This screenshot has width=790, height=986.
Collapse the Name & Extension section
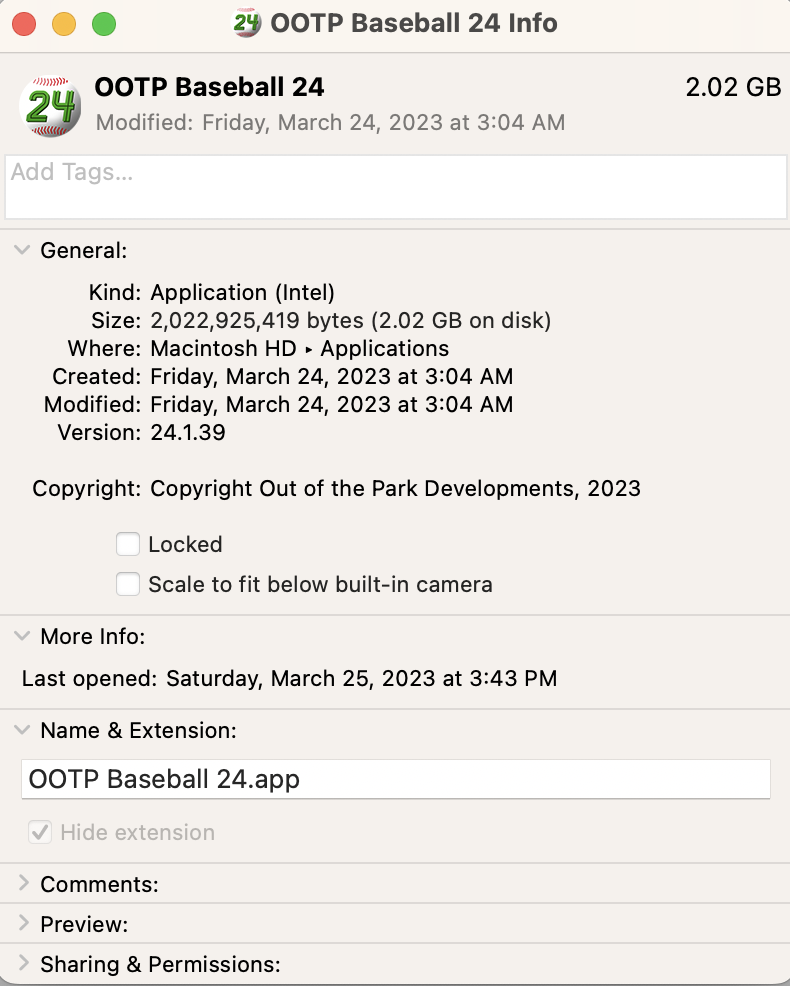pos(22,730)
